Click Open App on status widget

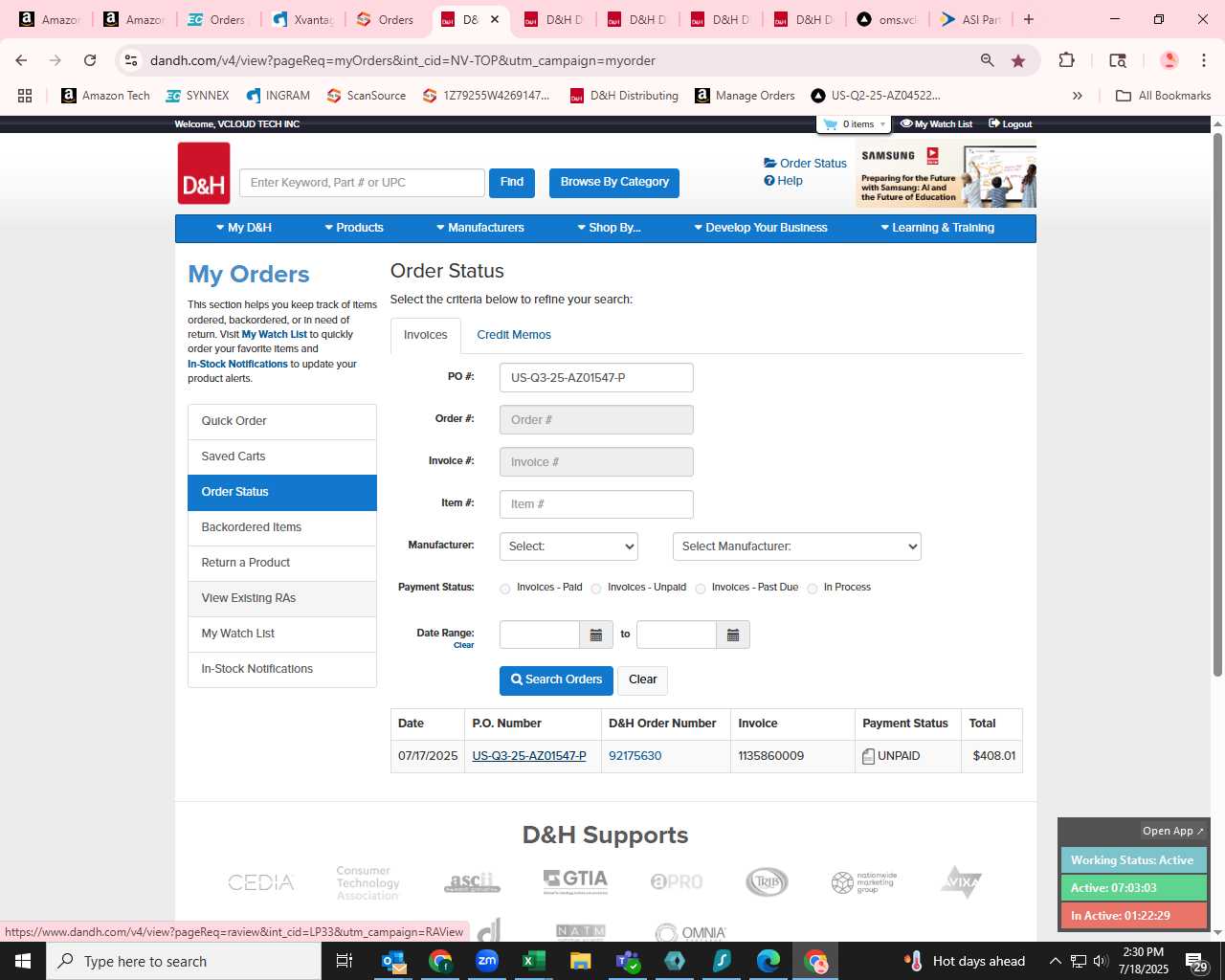tap(1173, 831)
